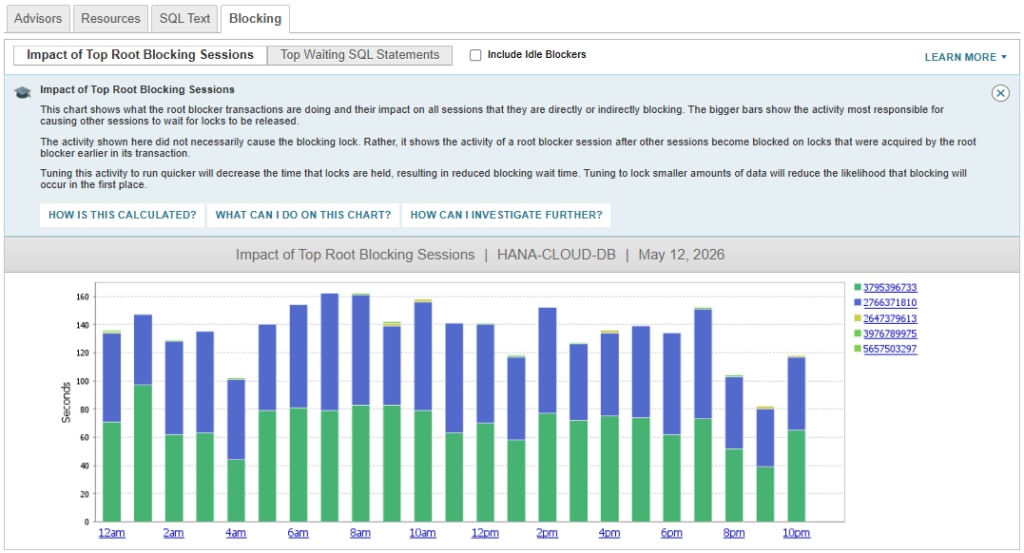Open legend link 3795396733
The width and height of the screenshot is (1024, 553).
[889, 288]
